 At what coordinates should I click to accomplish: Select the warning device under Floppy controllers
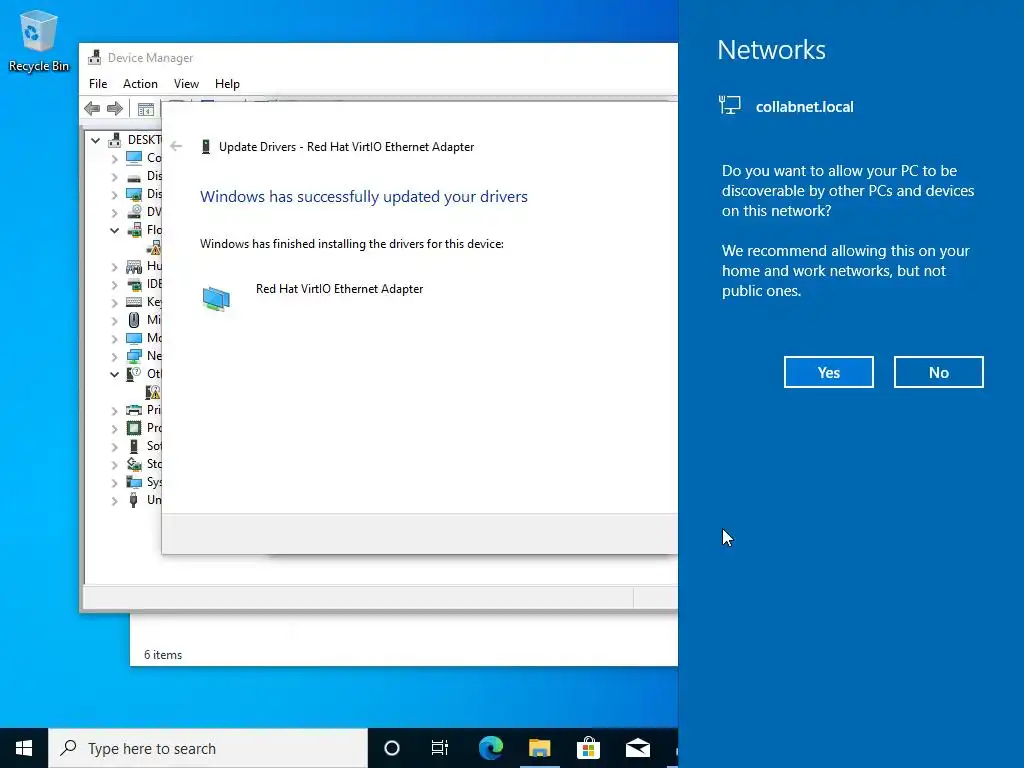coord(154,248)
